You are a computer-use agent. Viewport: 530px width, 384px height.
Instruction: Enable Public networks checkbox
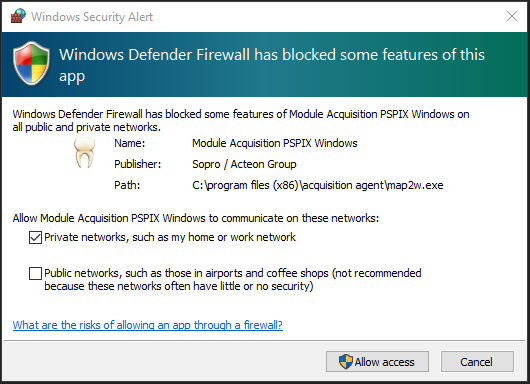click(35, 273)
